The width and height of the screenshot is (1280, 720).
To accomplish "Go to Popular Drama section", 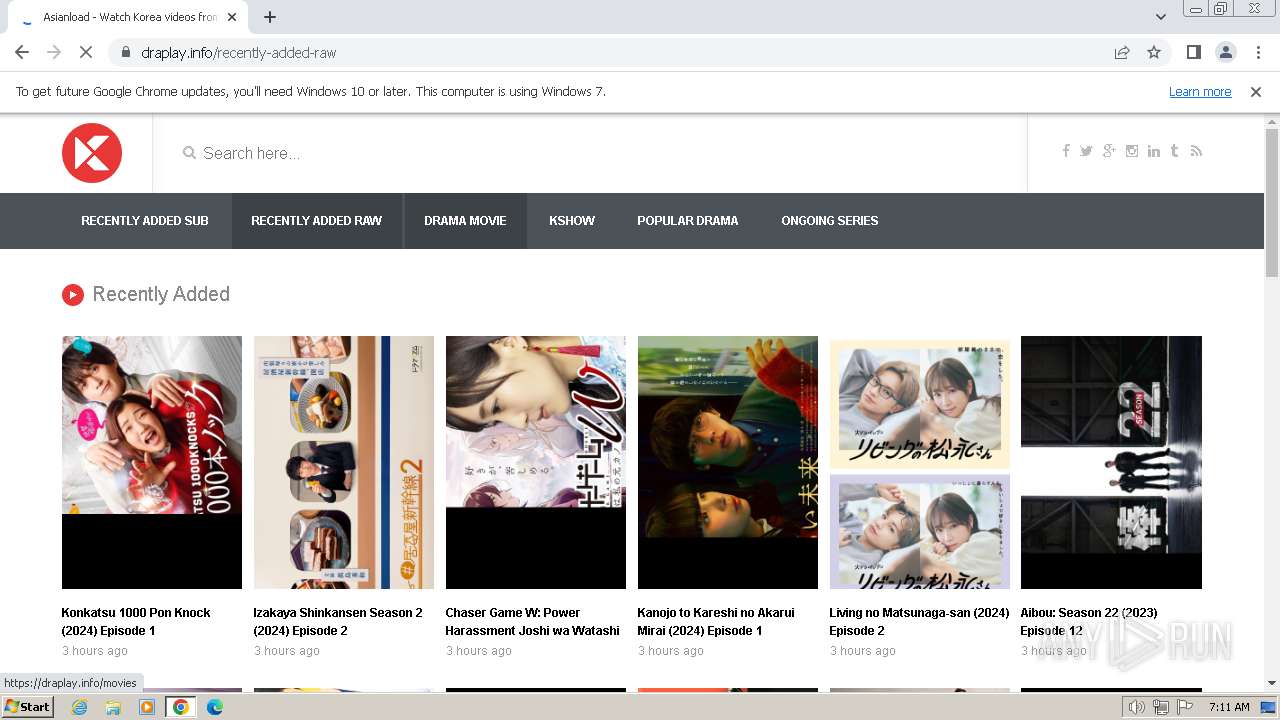I will coord(688,221).
